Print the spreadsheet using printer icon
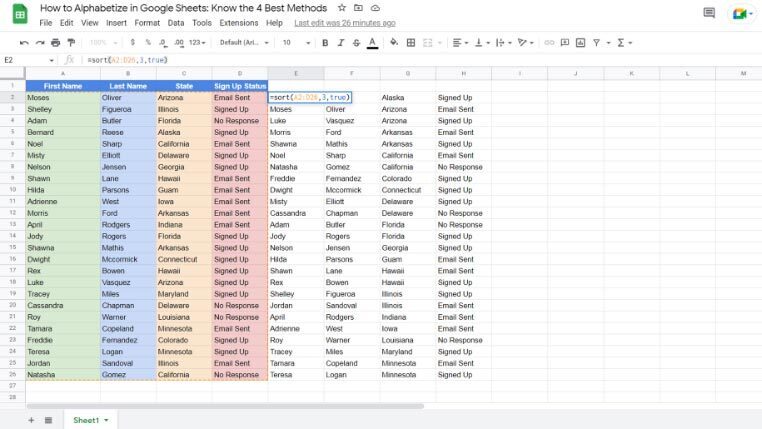Image resolution: width=762 pixels, height=429 pixels. [55, 43]
